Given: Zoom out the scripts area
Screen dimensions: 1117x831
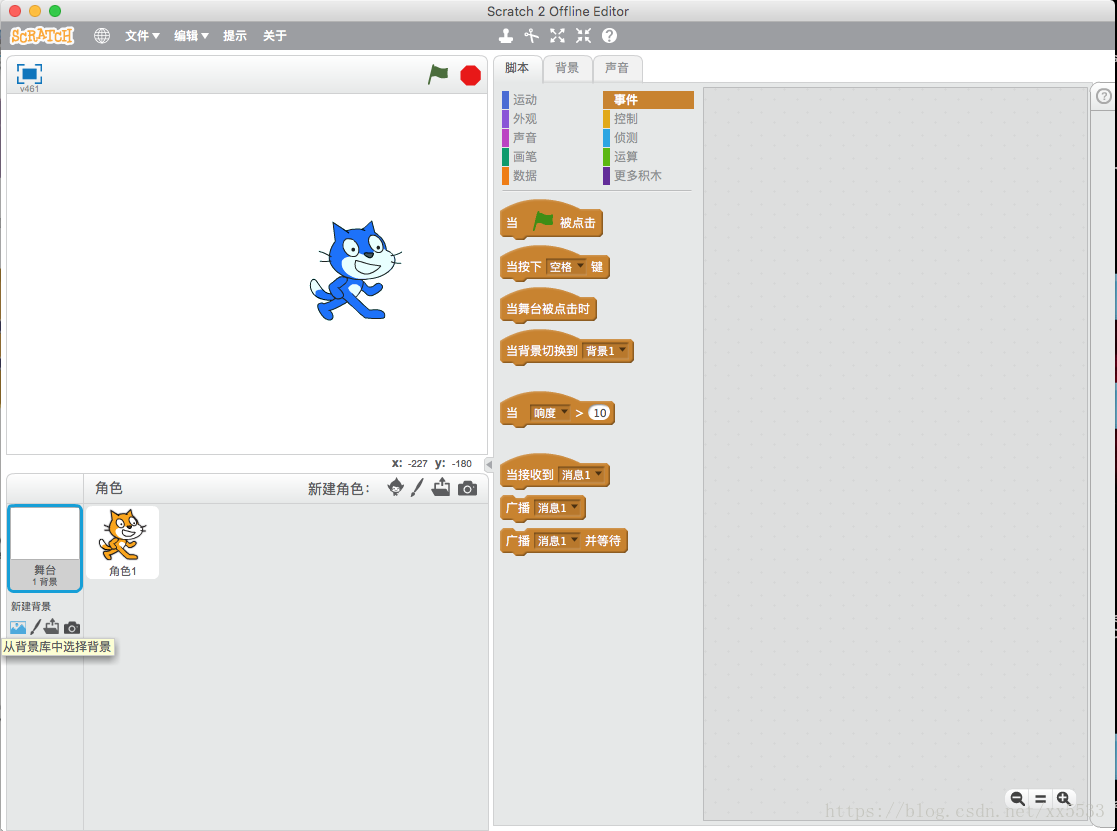Looking at the screenshot, I should pos(1017,798).
